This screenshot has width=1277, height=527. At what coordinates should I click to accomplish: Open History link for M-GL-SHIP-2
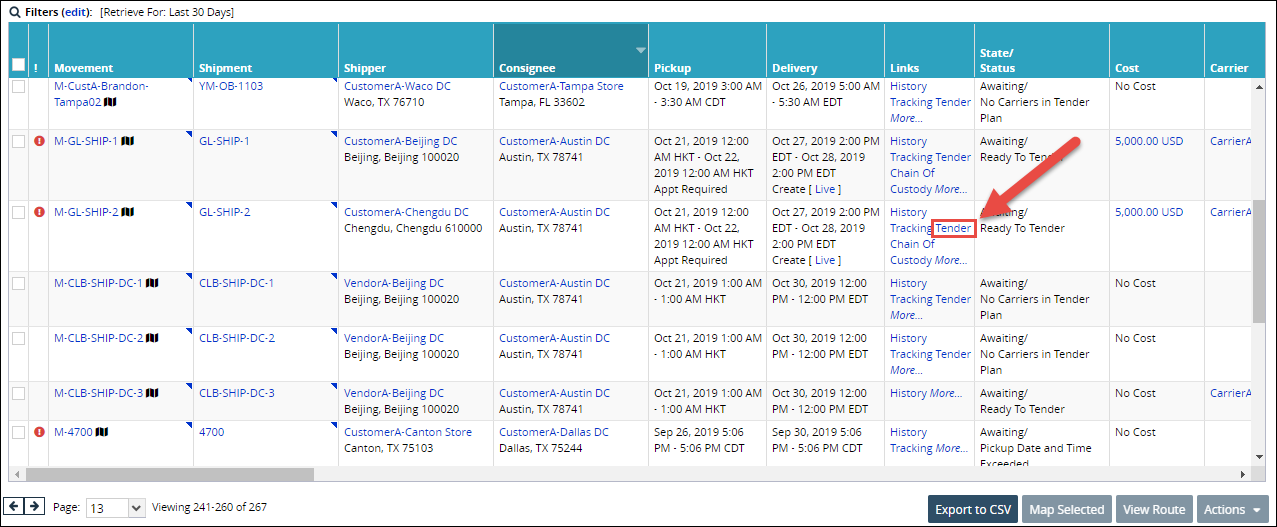pos(909,212)
